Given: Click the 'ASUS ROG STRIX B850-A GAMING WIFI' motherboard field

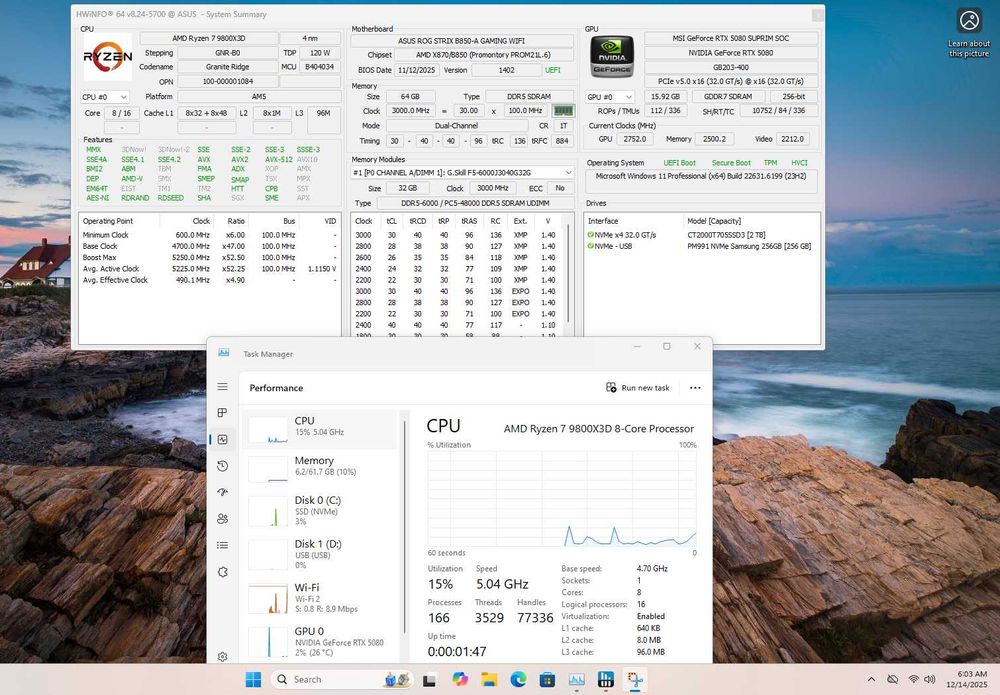Looking at the screenshot, I should click(x=462, y=40).
